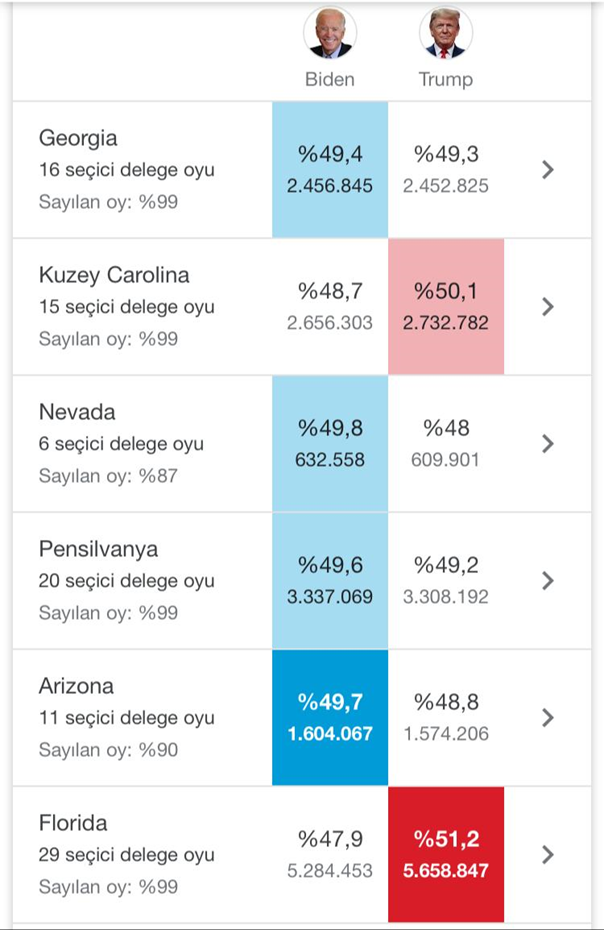Open the Pensilvanya state entry
The height and width of the screenshot is (930, 604).
click(x=98, y=549)
